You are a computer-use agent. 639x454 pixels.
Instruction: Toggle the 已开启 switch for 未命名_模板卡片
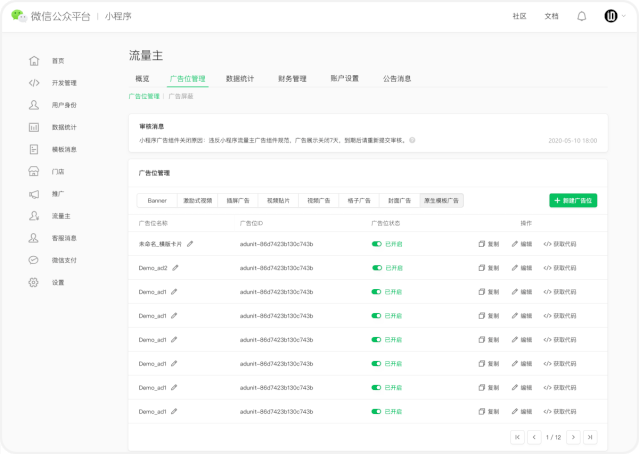point(377,244)
